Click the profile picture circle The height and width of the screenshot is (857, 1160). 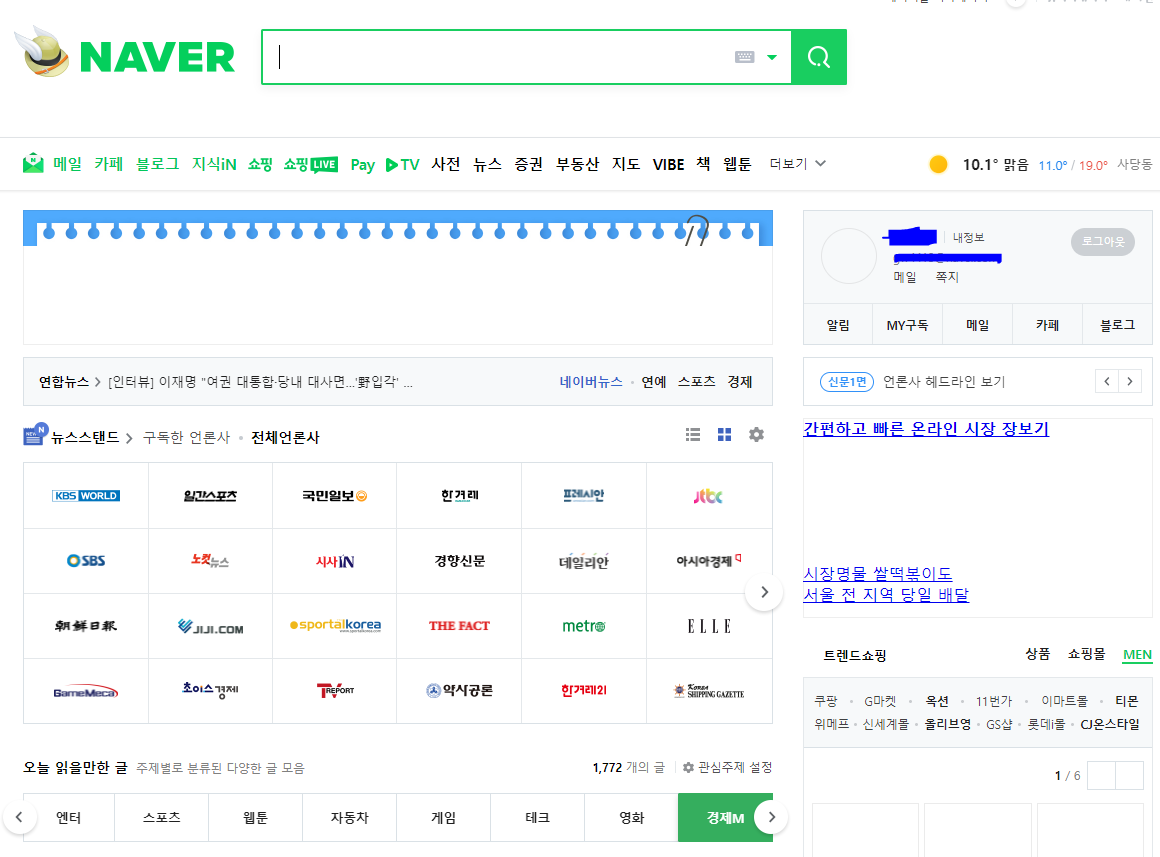849,256
